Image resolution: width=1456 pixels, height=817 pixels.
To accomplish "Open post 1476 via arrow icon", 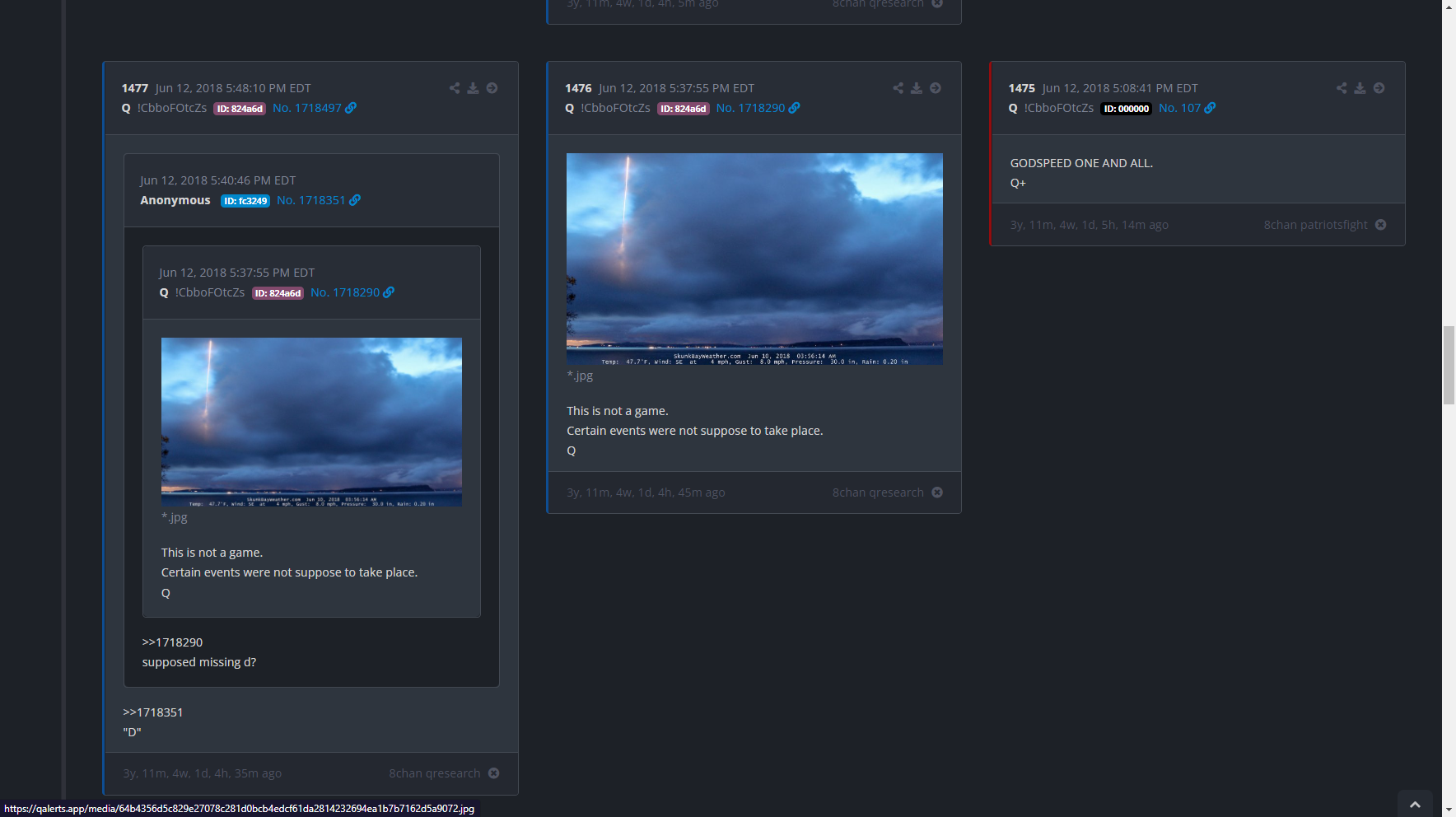I will coord(936,88).
